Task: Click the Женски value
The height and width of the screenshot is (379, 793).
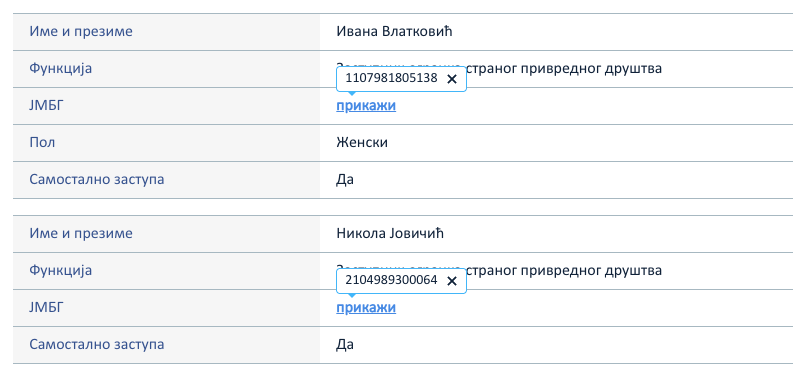Action: [362, 143]
